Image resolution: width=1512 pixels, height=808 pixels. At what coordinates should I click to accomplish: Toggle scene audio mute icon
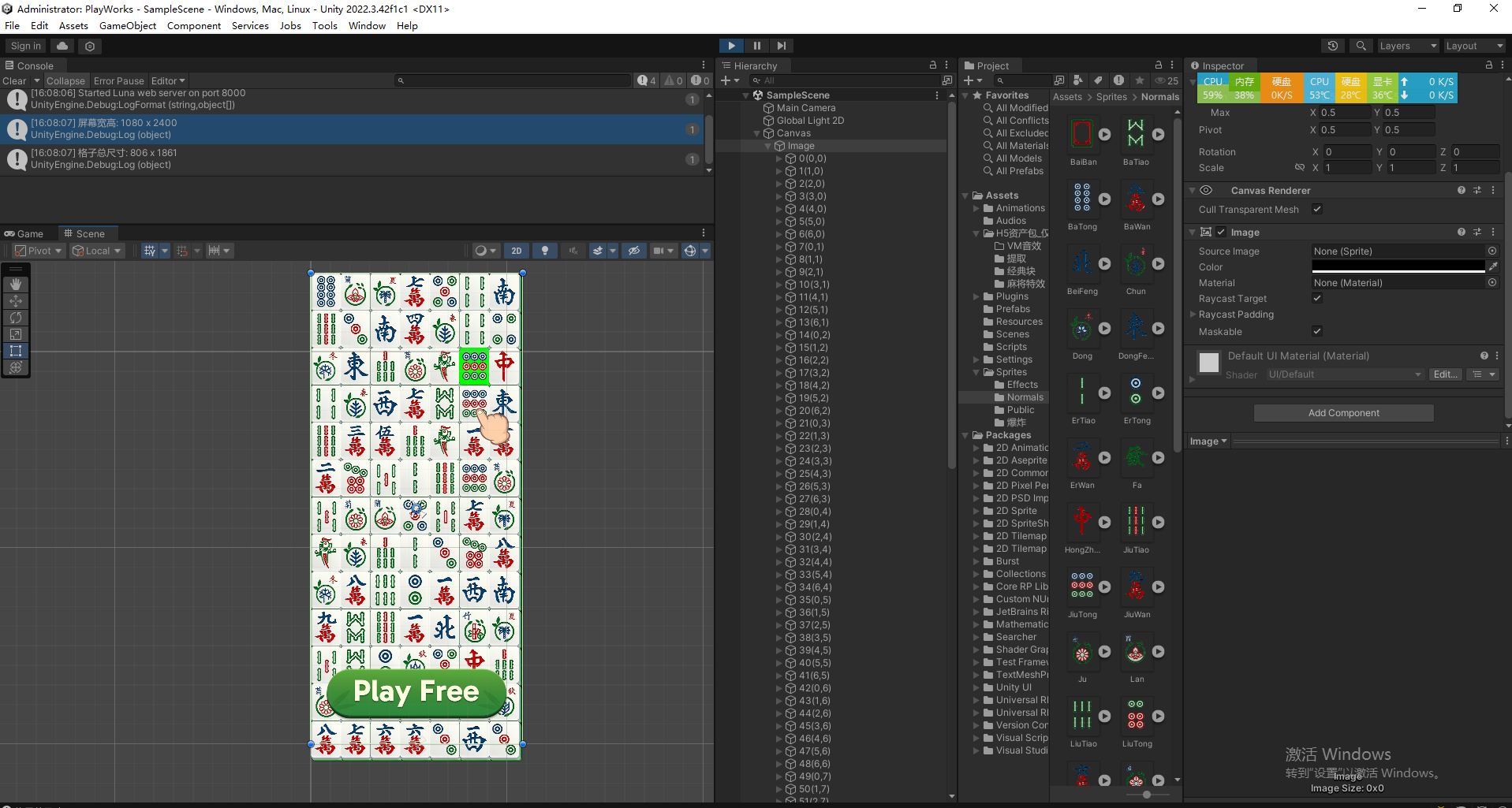pyautogui.click(x=573, y=251)
